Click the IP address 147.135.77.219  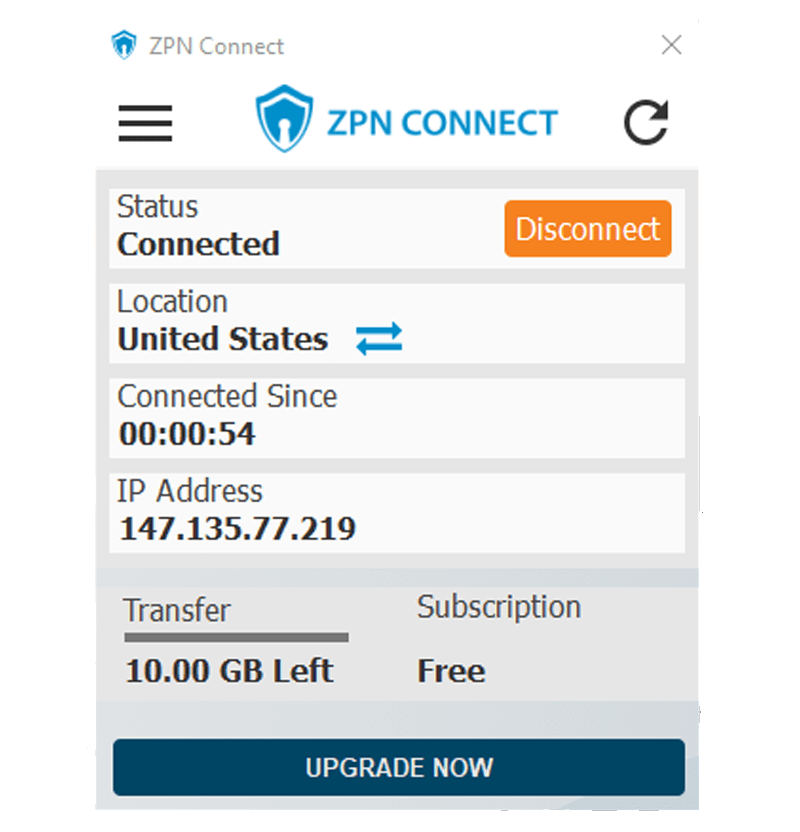pyautogui.click(x=237, y=528)
